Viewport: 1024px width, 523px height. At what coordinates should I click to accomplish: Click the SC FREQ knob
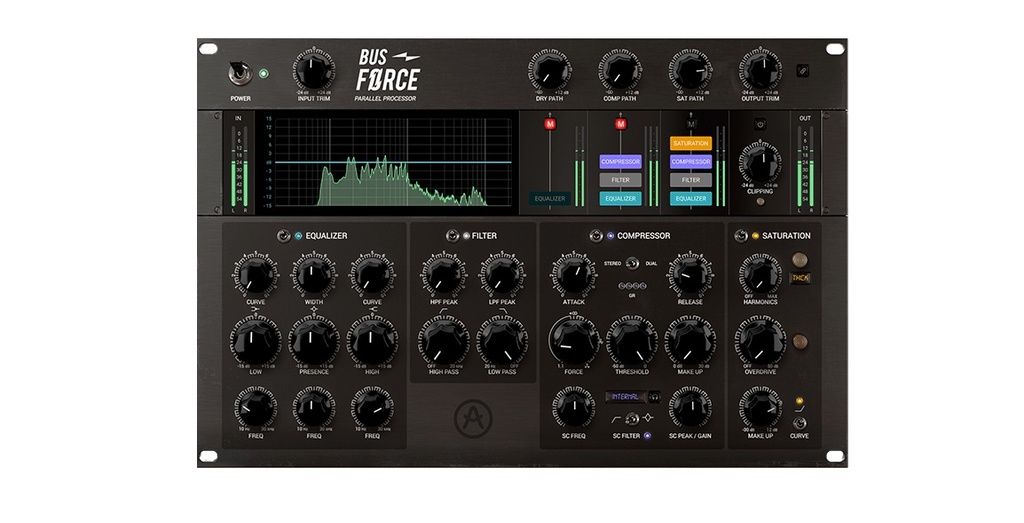573,408
